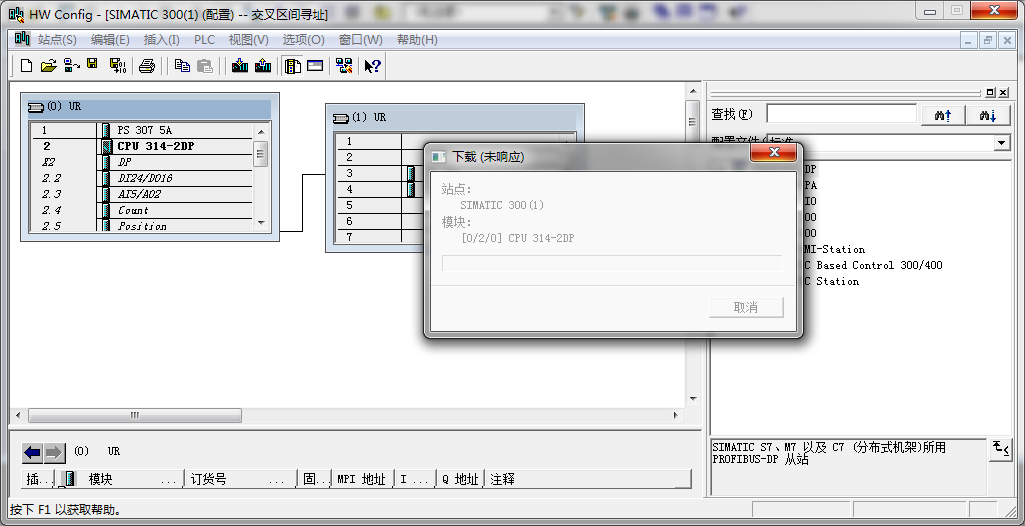Screen dimensions: 1025x526
Task: Close the 下载 dialog with red X
Action: [x=774, y=152]
